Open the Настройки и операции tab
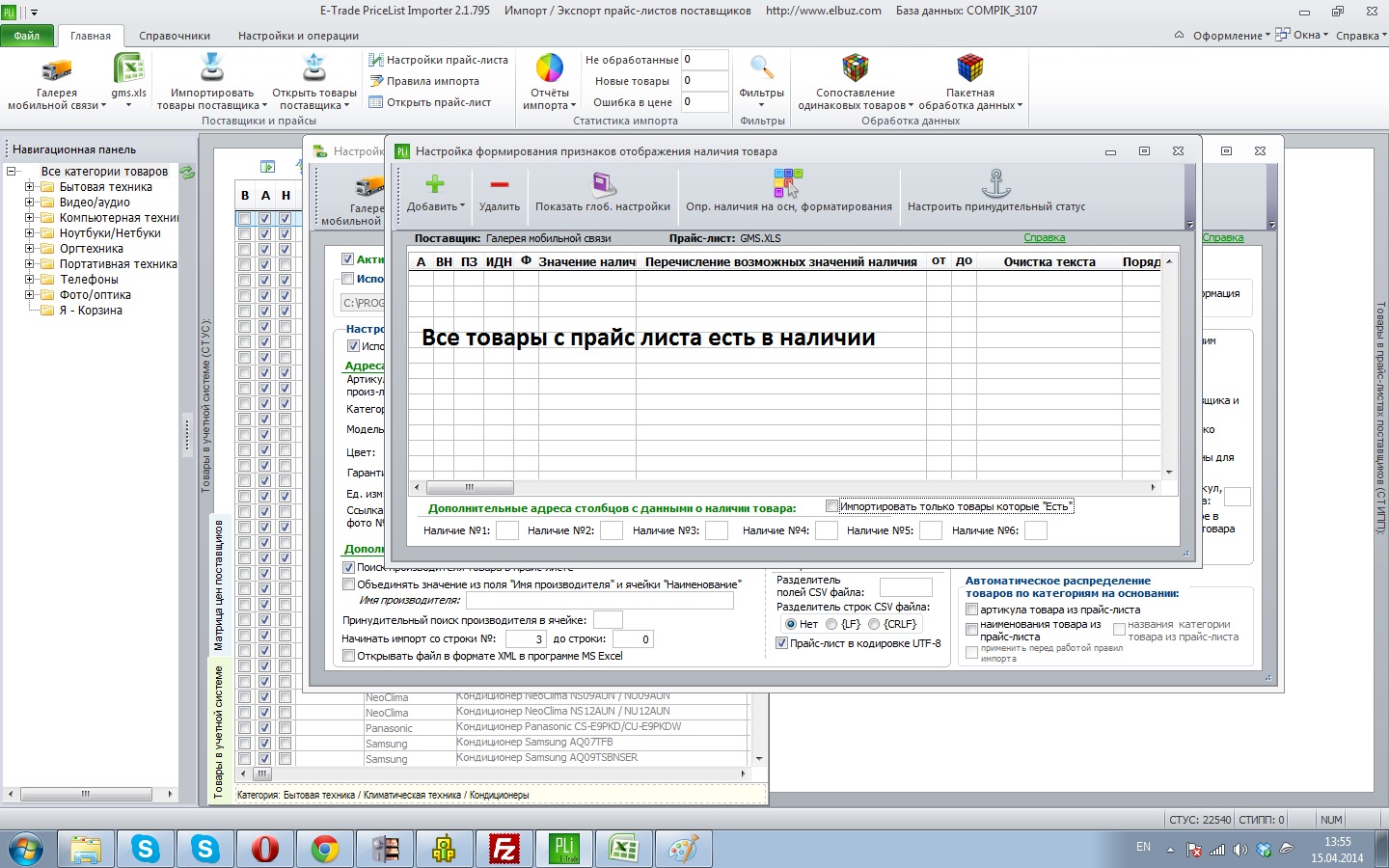Image resolution: width=1389 pixels, height=868 pixels. tap(298, 36)
